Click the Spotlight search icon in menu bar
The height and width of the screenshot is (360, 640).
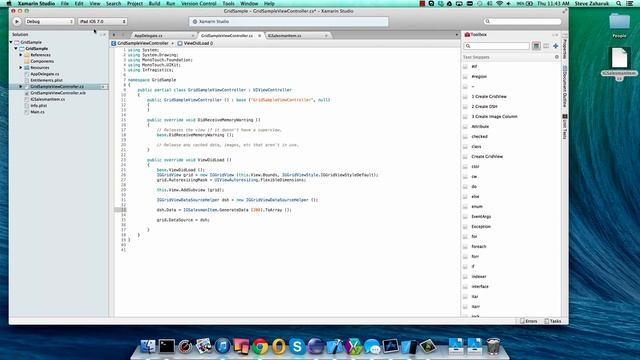pyautogui.click(x=619, y=3)
